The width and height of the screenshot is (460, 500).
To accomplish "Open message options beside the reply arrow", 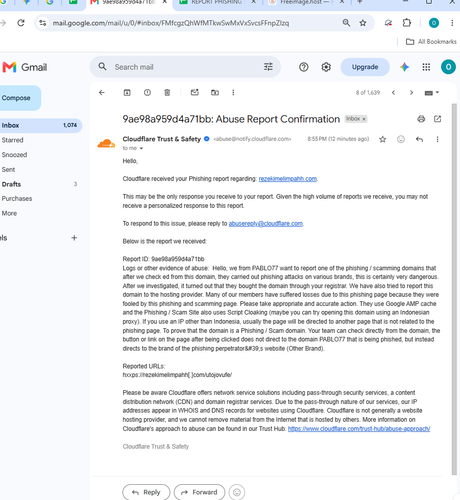I will tap(437, 139).
